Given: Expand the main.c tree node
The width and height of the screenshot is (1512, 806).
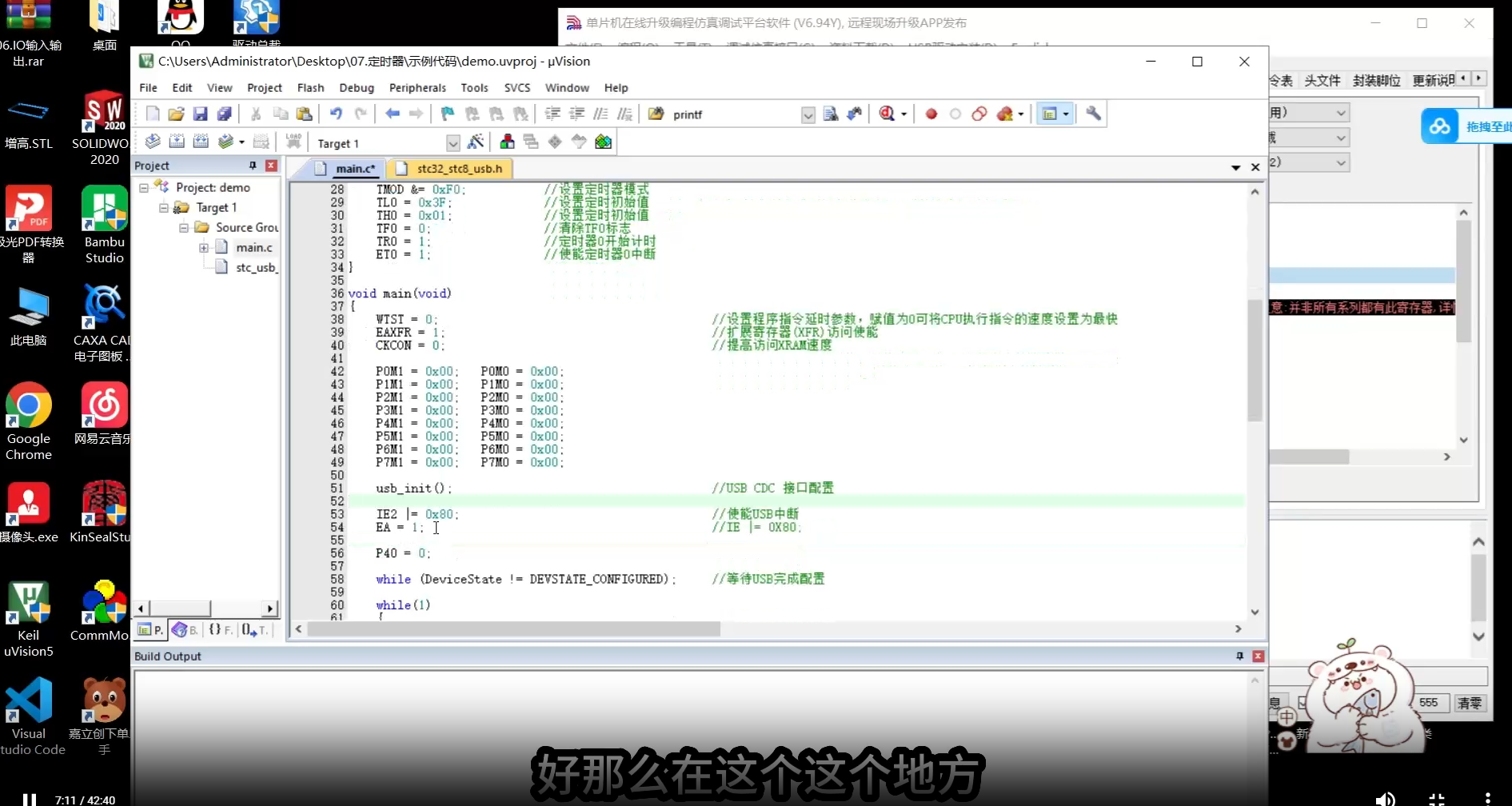Looking at the screenshot, I should (204, 248).
